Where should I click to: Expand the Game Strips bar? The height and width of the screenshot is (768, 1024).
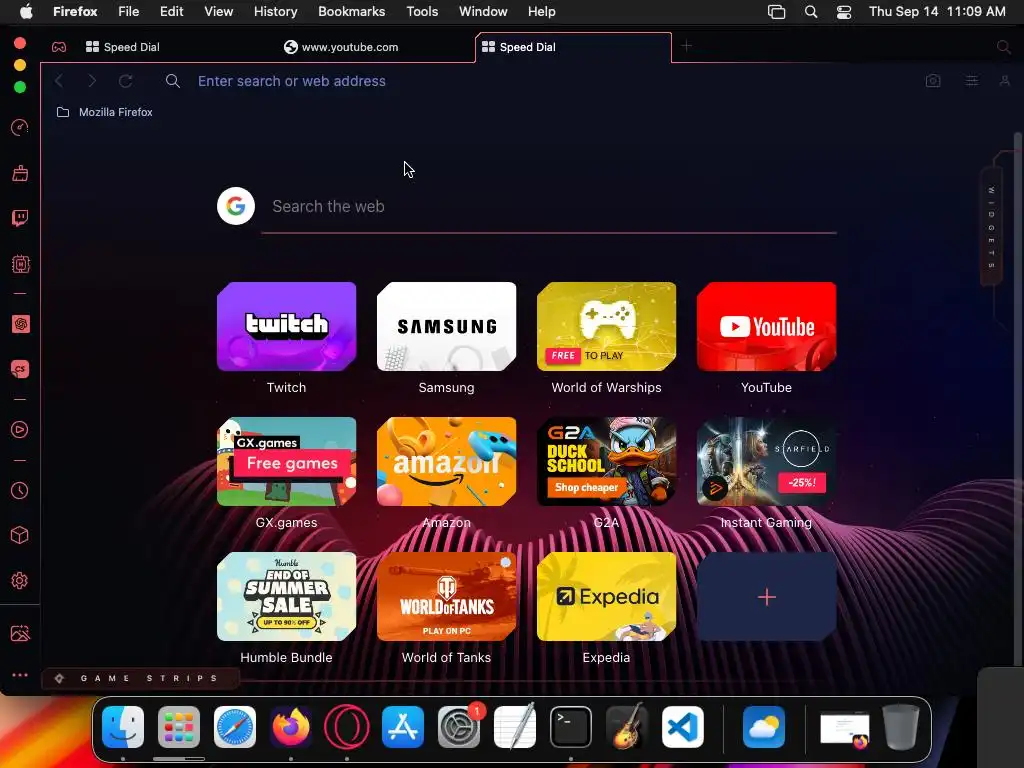140,679
